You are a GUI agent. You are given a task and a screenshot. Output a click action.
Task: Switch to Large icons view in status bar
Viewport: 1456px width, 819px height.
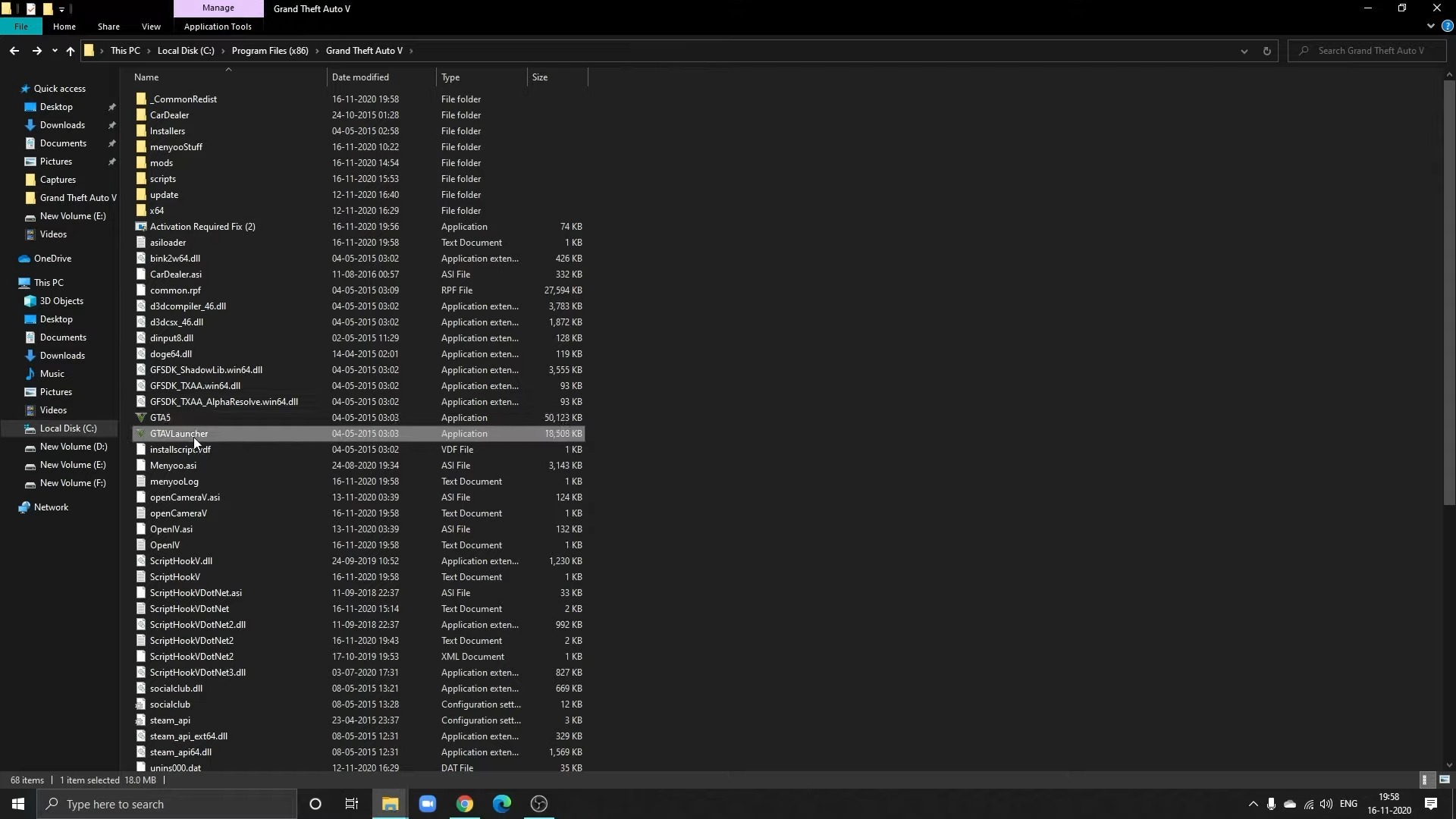click(1444, 780)
